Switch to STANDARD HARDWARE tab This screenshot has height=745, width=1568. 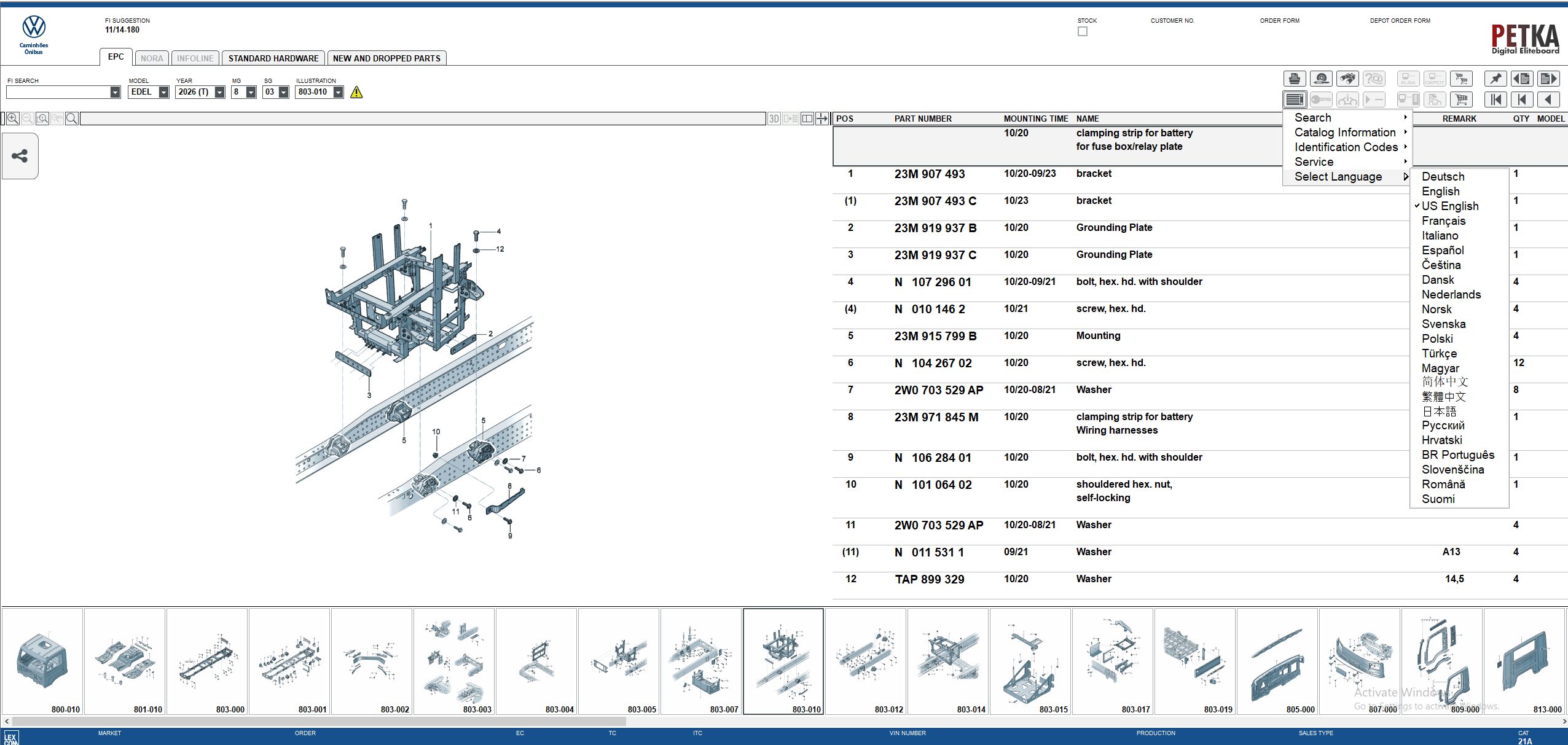coord(273,58)
